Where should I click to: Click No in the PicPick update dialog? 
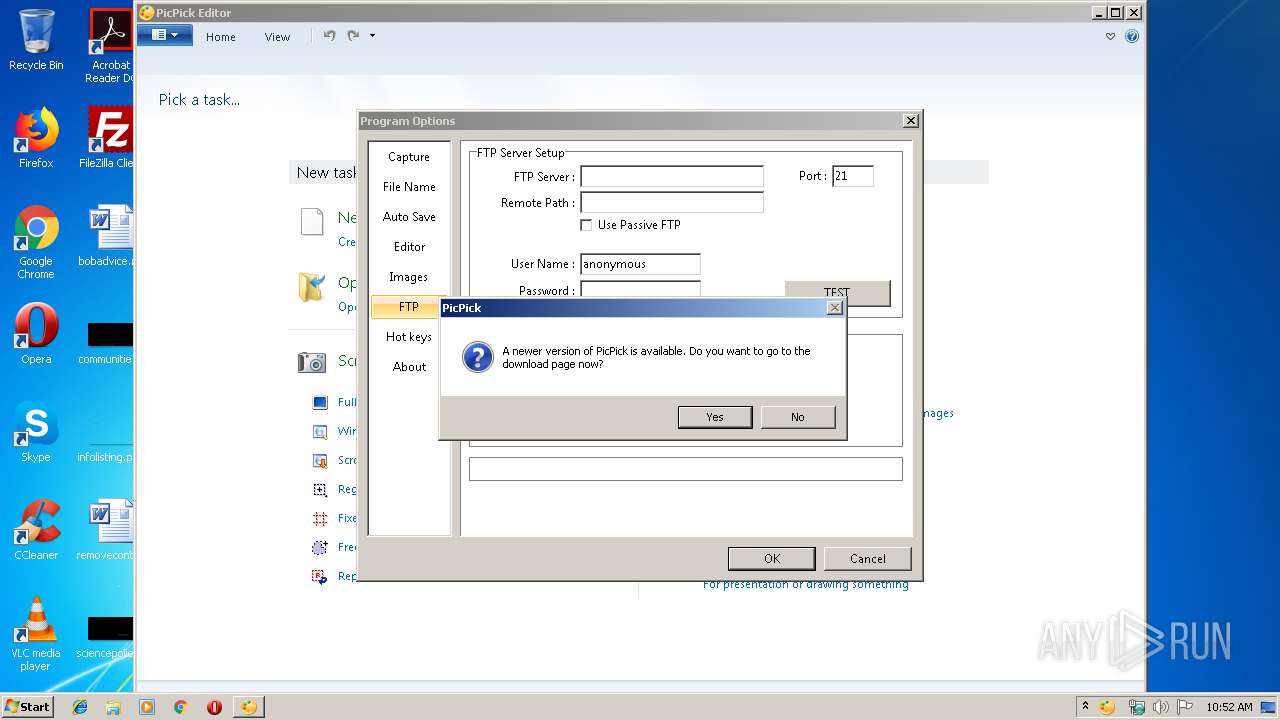click(x=797, y=417)
